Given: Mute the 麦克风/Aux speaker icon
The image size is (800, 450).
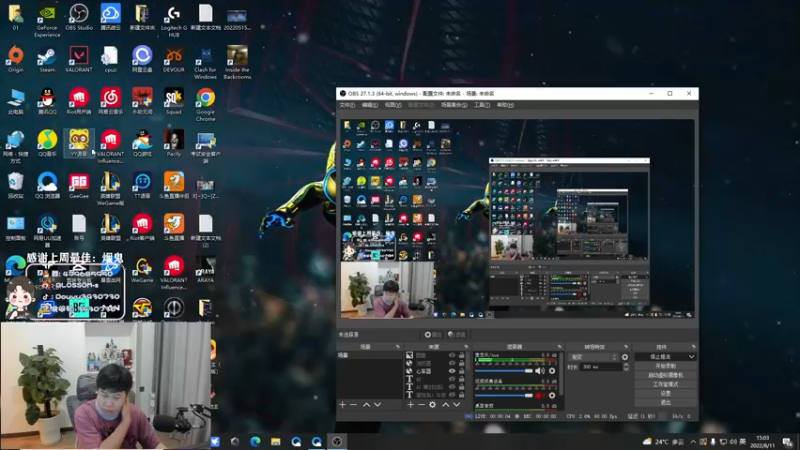Looking at the screenshot, I should (x=540, y=371).
